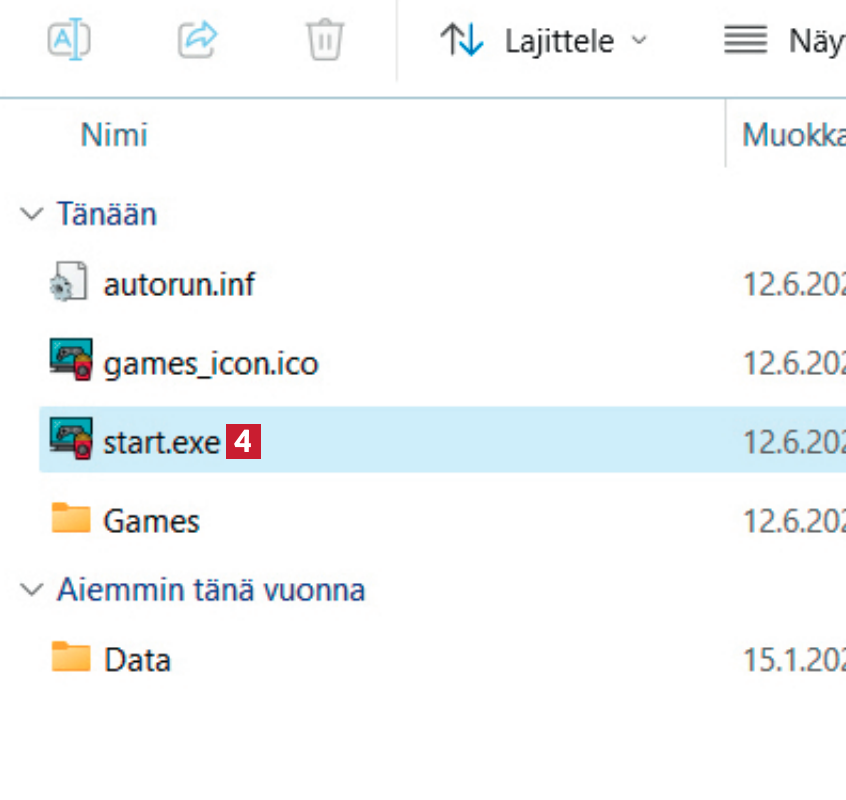Select the start.exe file name

coord(161,441)
